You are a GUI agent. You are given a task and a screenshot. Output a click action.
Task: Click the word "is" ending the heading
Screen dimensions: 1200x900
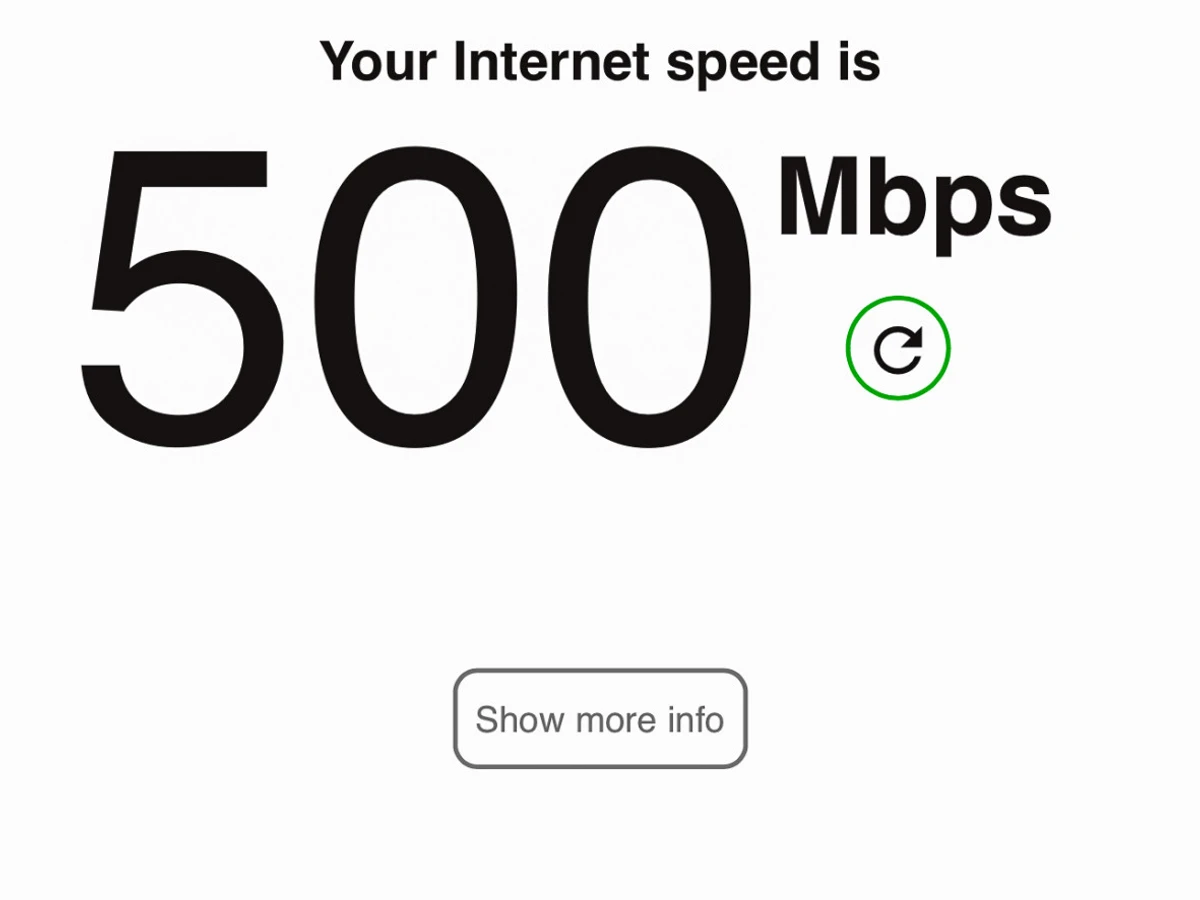pyautogui.click(x=855, y=61)
